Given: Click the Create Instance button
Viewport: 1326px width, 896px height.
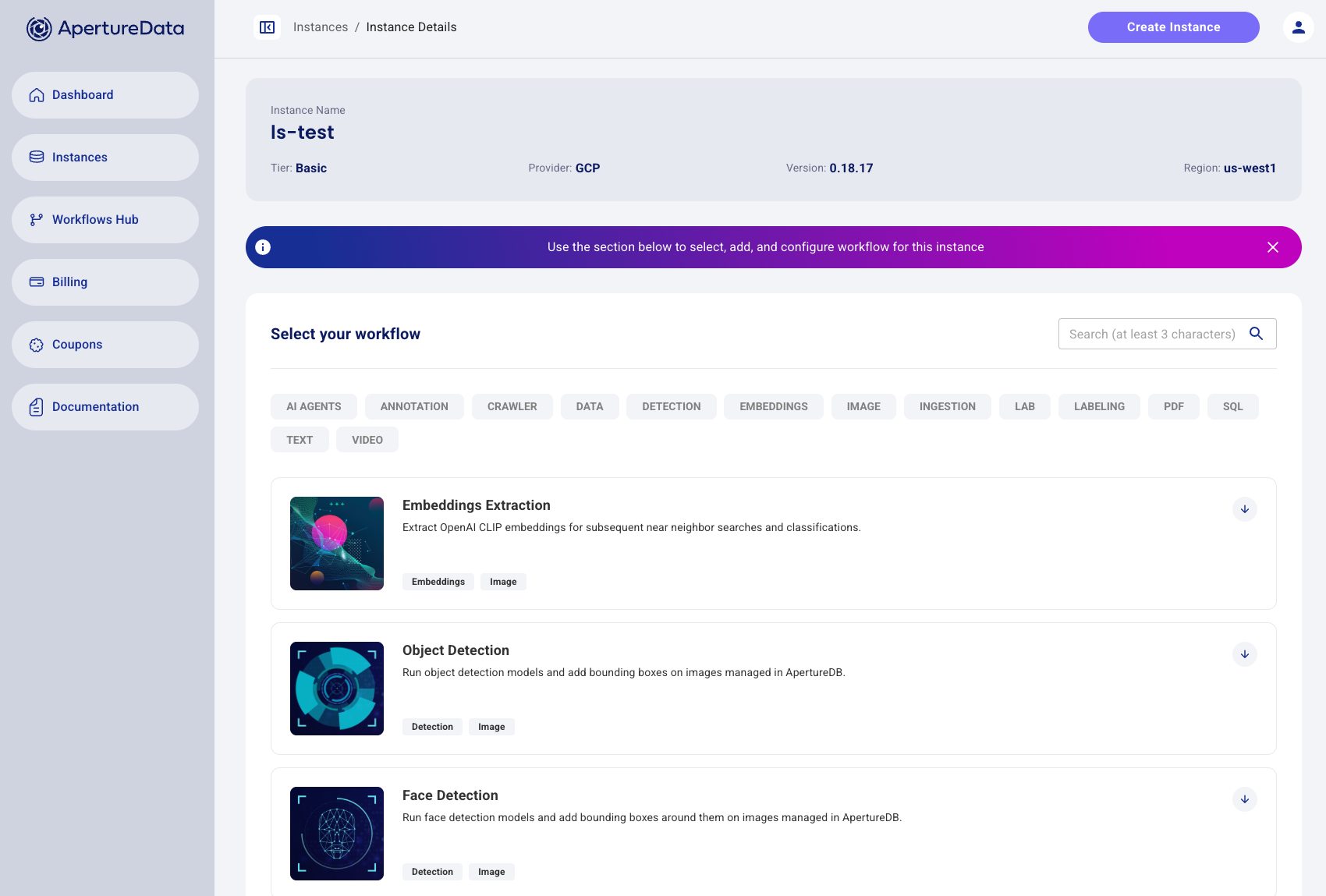Looking at the screenshot, I should tap(1173, 27).
